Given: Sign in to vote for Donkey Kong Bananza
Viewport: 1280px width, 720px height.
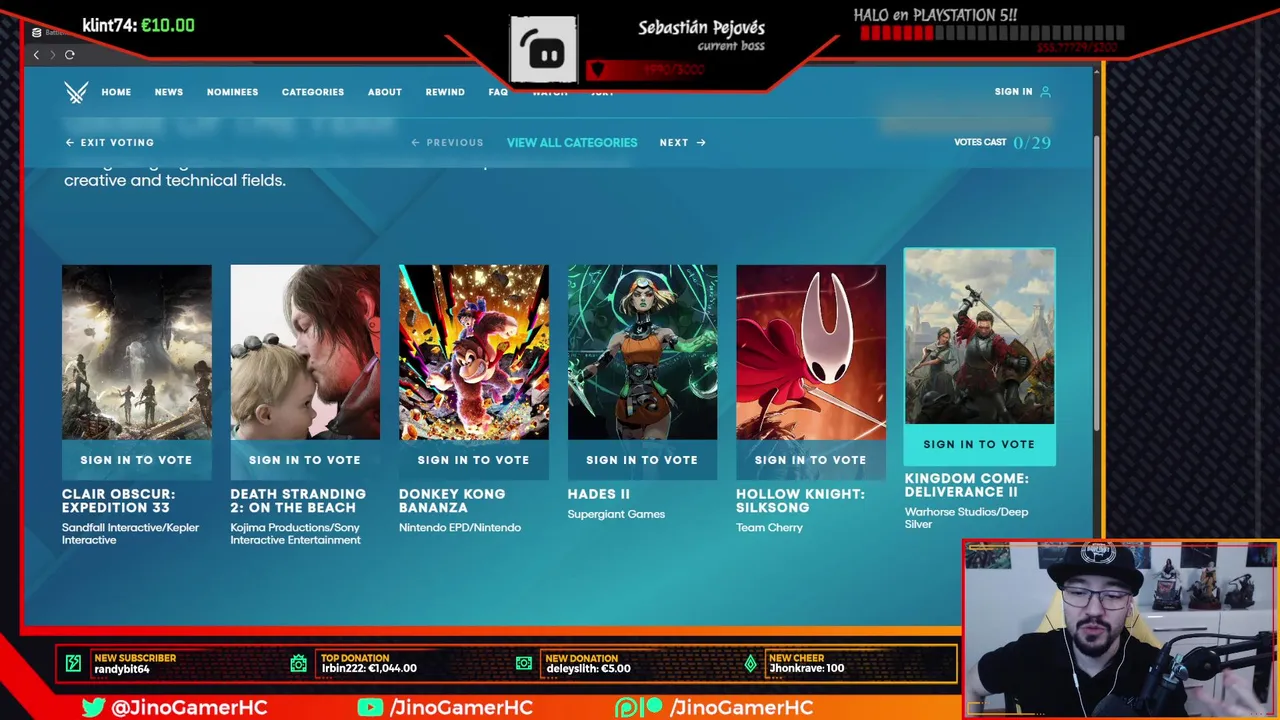Looking at the screenshot, I should point(473,460).
